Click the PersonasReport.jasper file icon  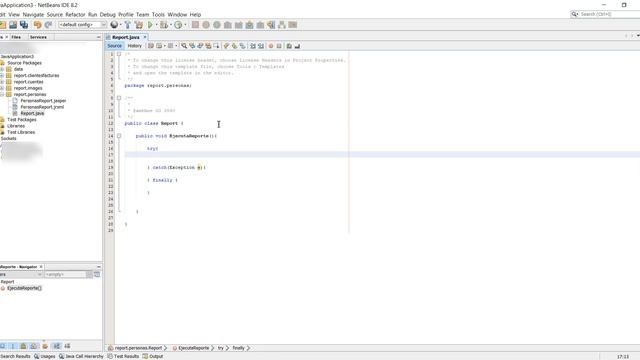[x=15, y=100]
